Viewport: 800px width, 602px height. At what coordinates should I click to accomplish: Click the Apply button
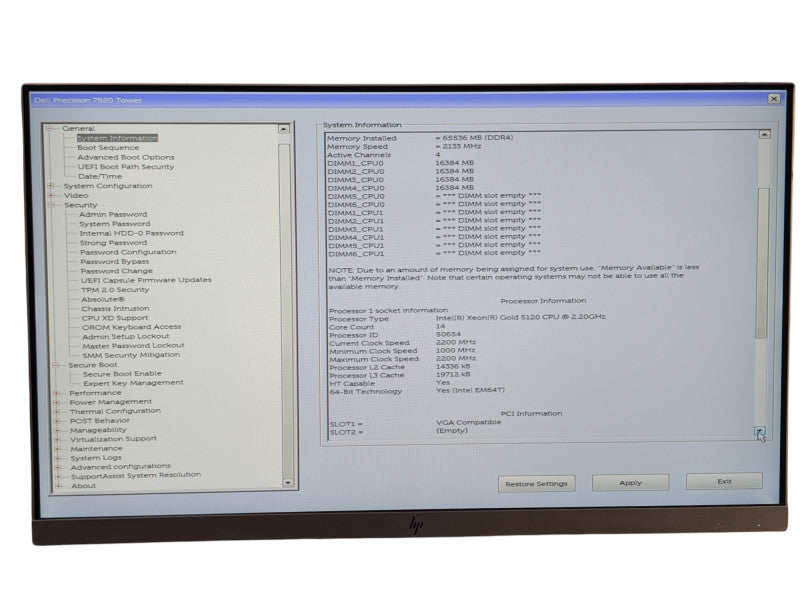coord(631,483)
